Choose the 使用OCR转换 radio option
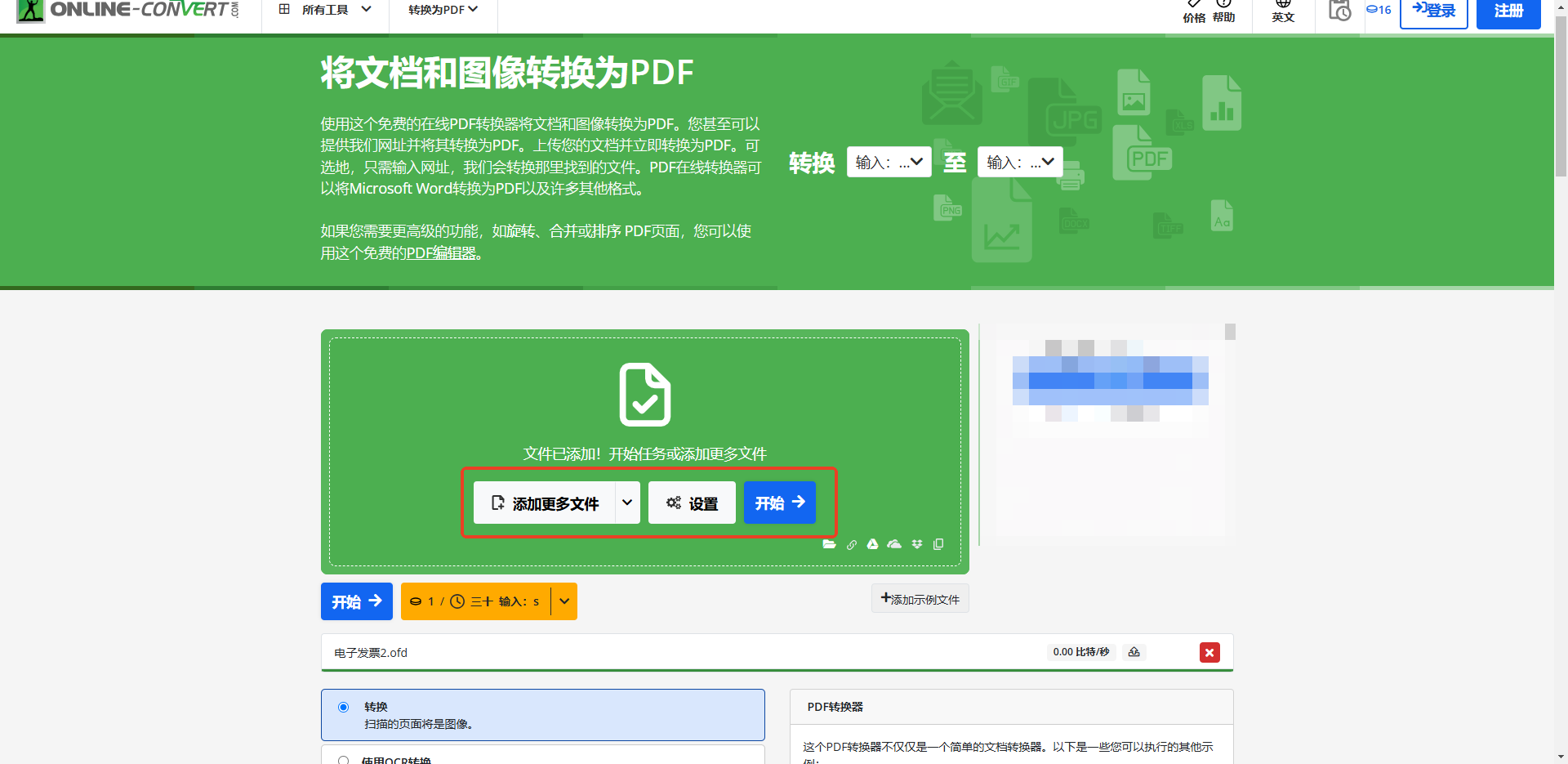This screenshot has height=764, width=1568. [343, 758]
